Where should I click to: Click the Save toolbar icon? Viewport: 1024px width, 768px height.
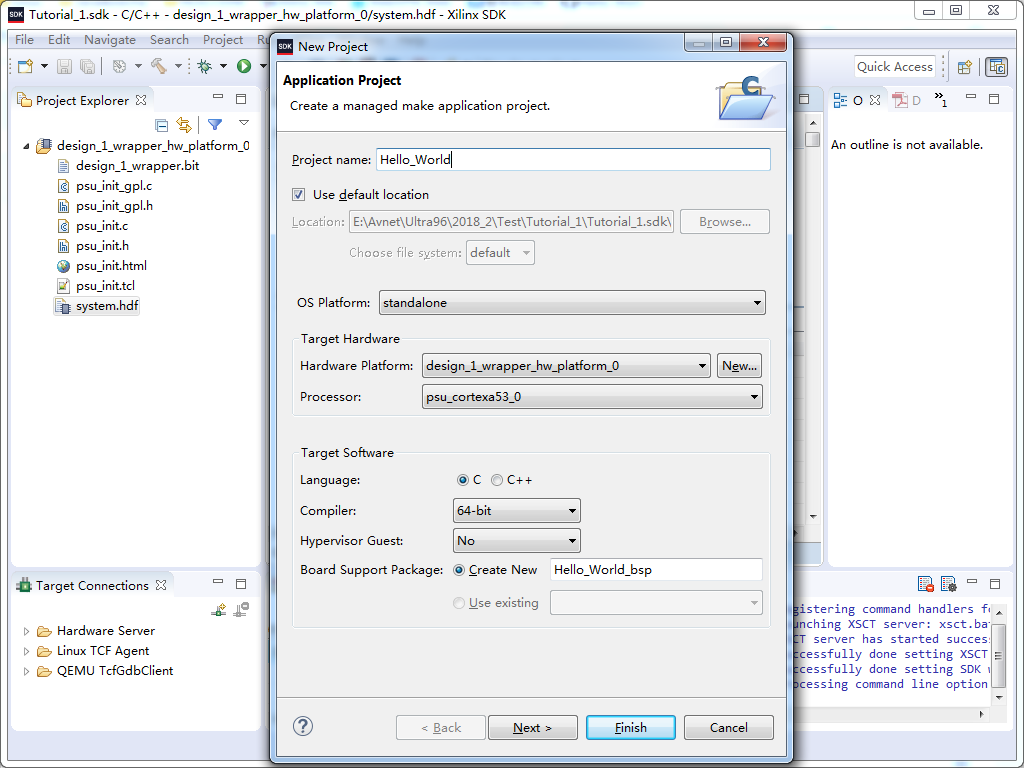(x=65, y=66)
